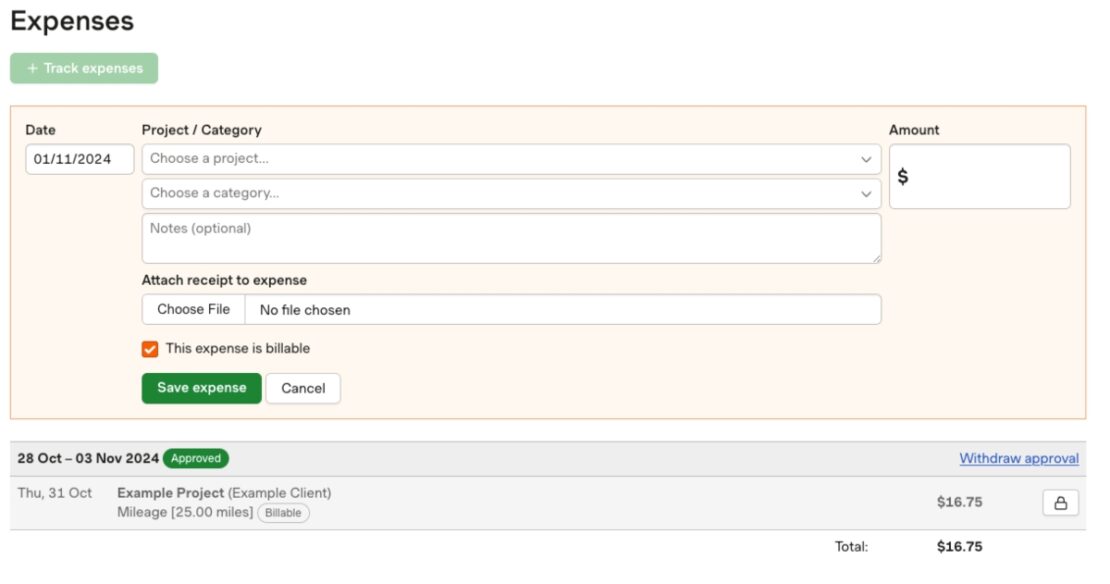Click the 'This expense is billable' label text
1110x584 pixels.
(238, 349)
